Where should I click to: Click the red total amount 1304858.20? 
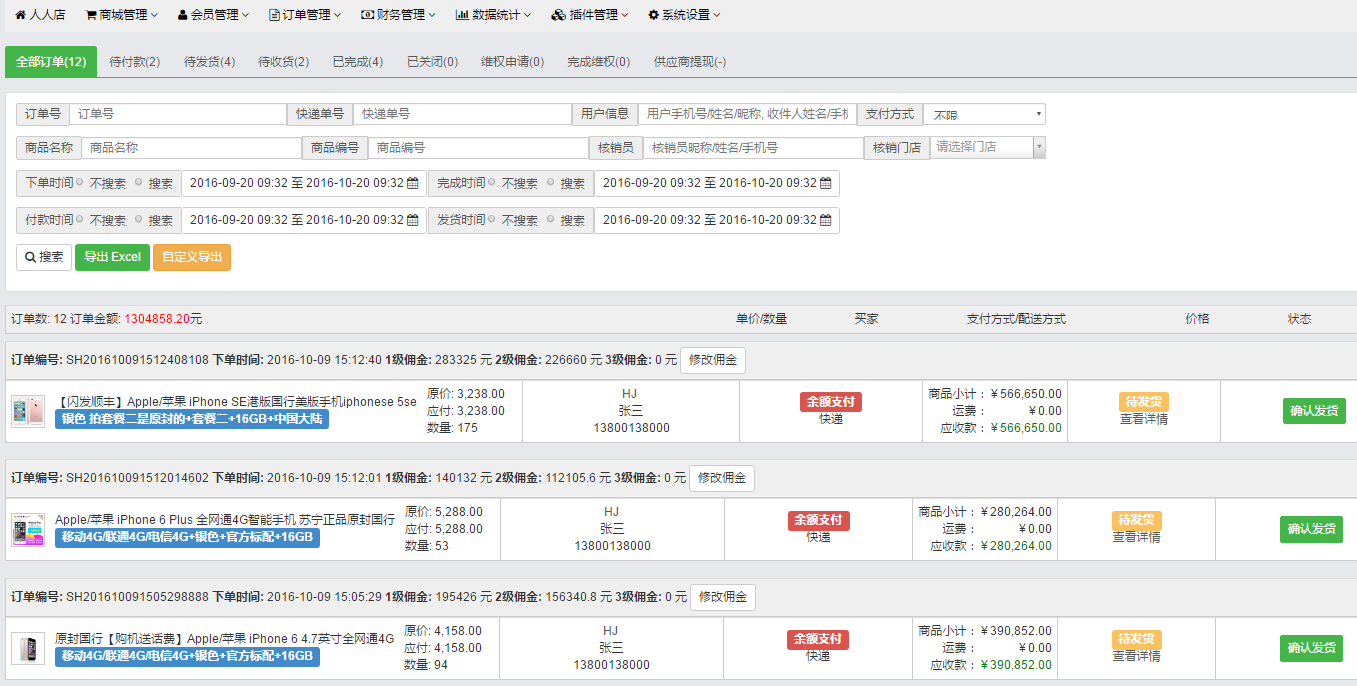click(157, 319)
